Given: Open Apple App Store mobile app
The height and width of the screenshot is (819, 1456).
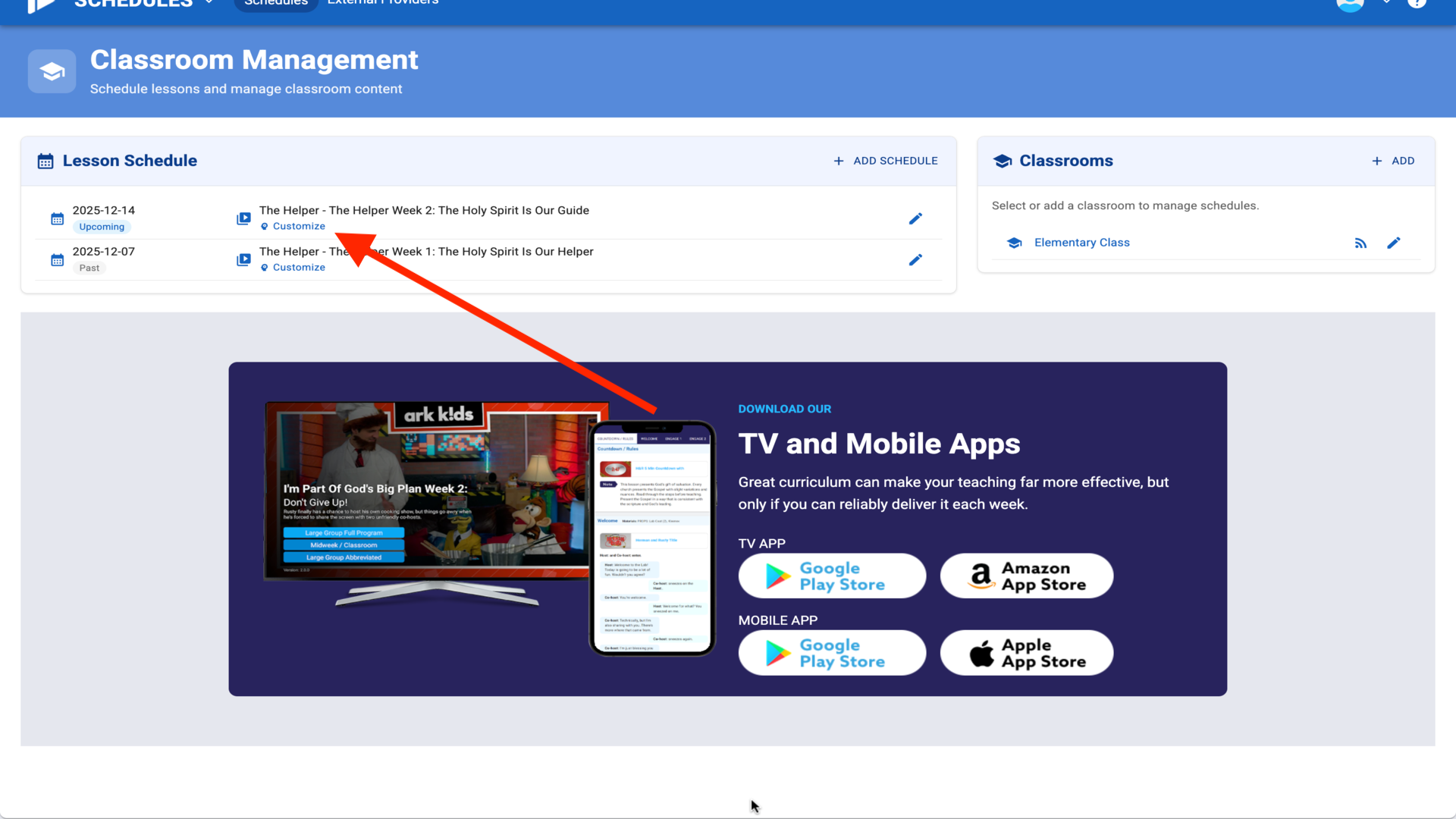Looking at the screenshot, I should [1026, 653].
